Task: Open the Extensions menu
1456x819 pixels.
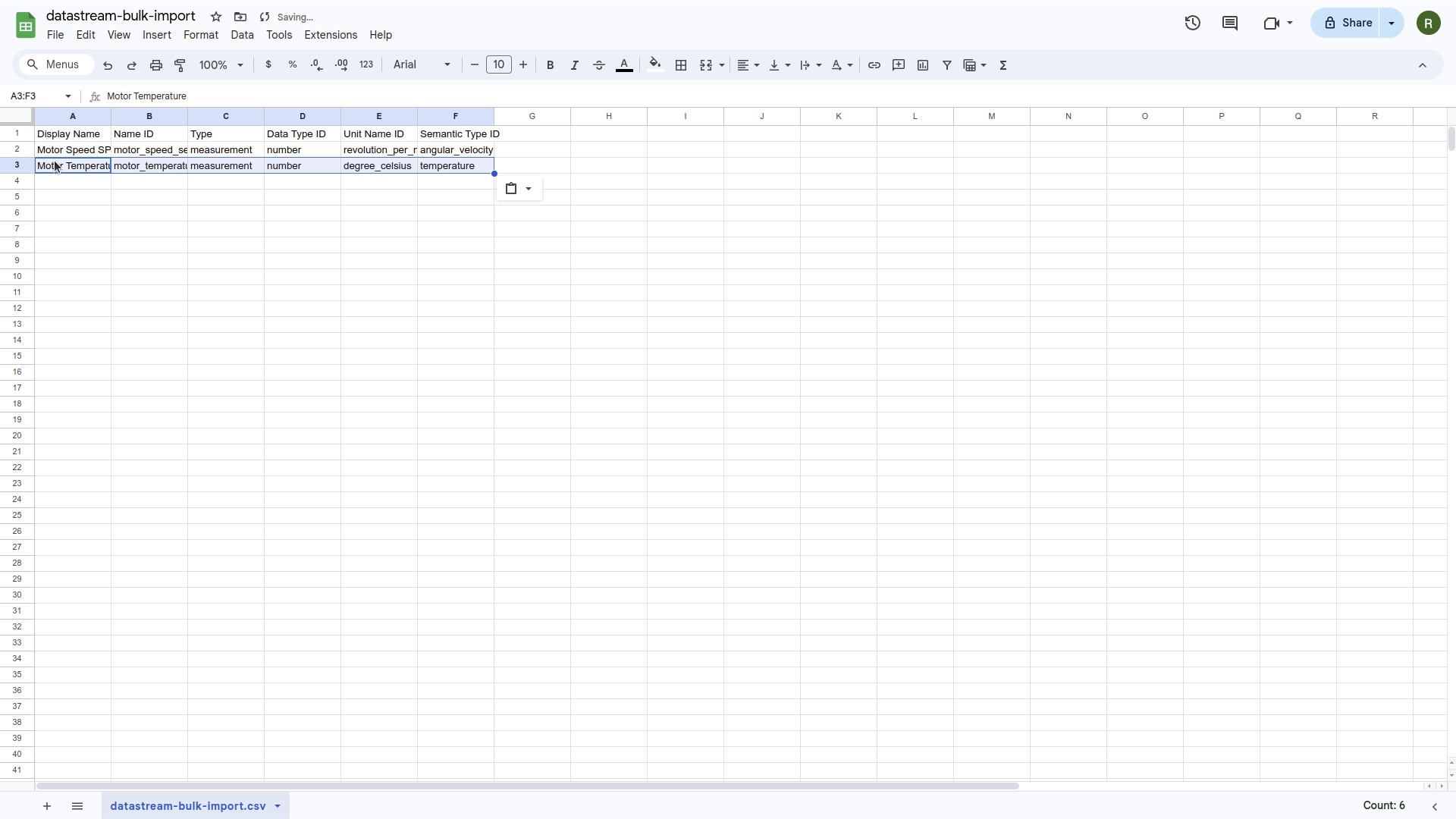Action: click(331, 35)
